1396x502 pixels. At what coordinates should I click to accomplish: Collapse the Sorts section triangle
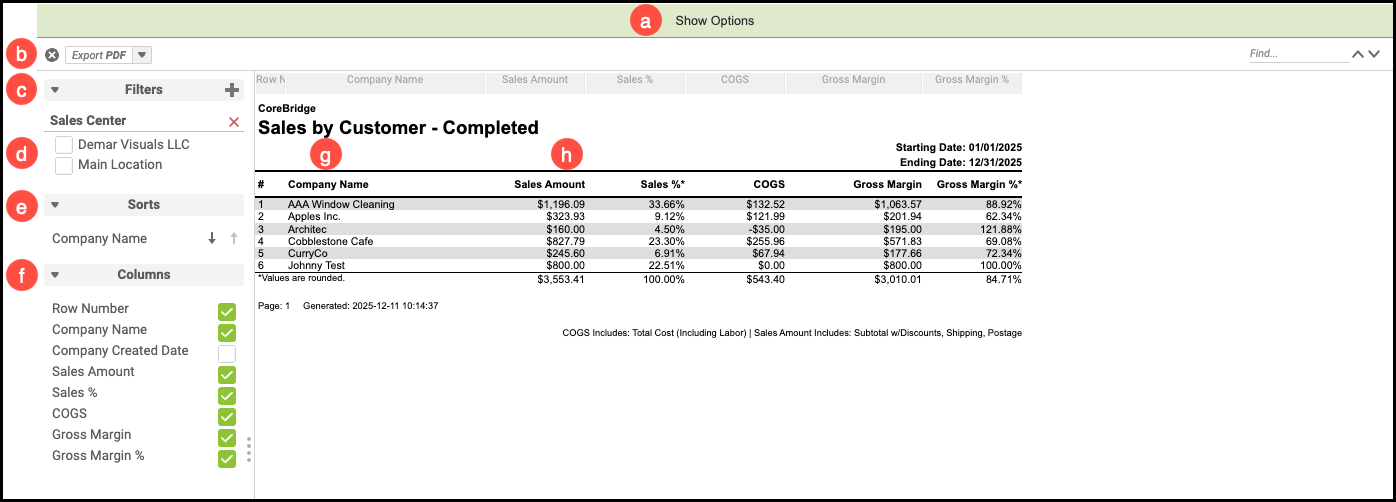coord(55,205)
